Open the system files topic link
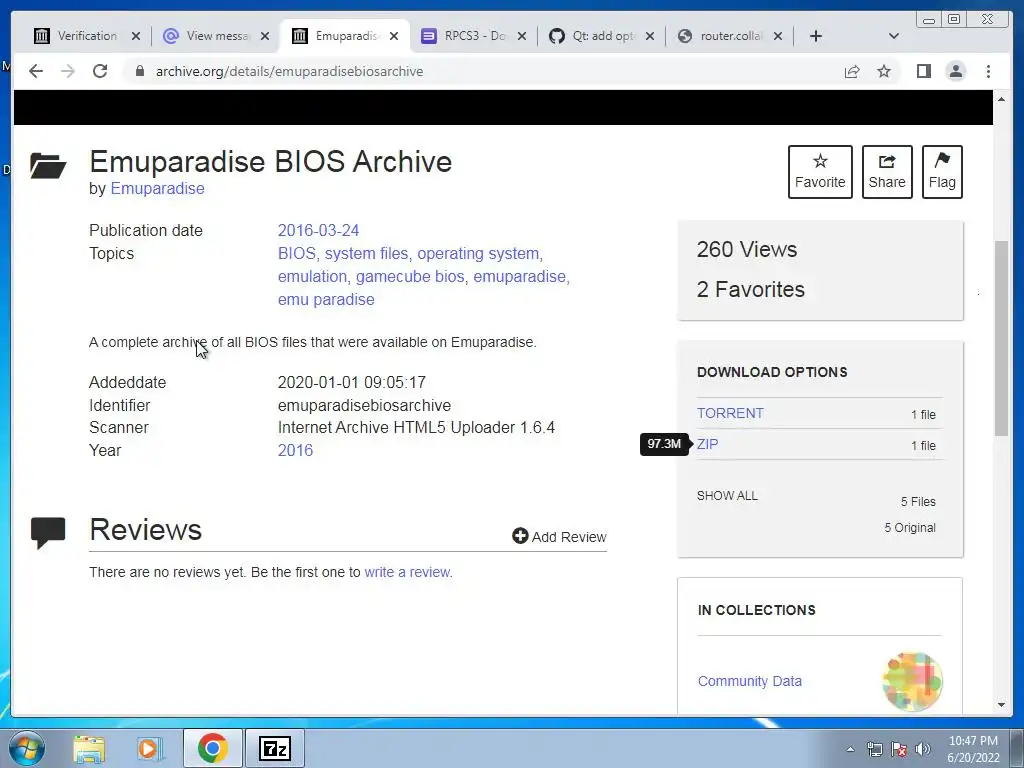1024x768 pixels. coord(366,253)
